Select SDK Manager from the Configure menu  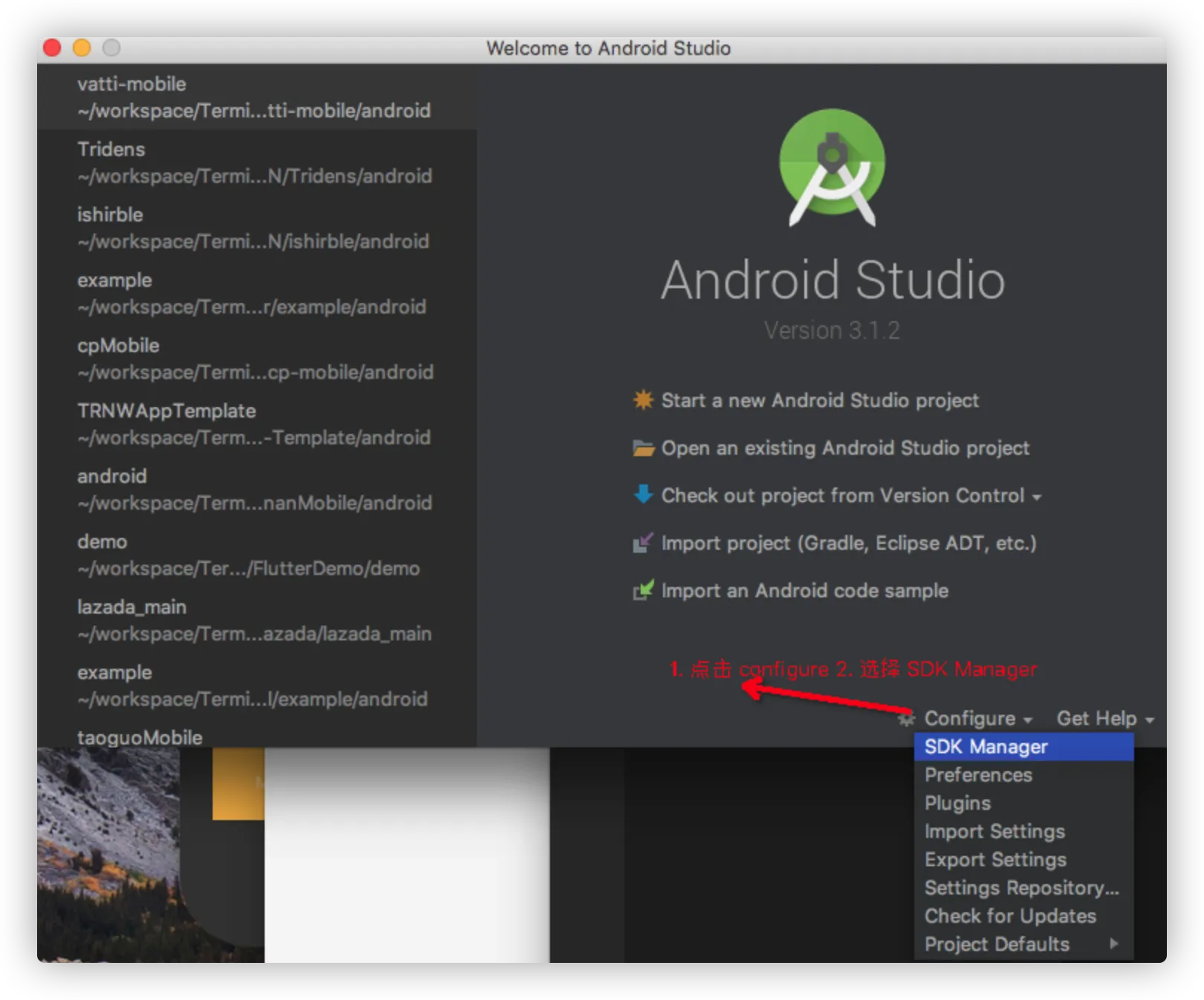[985, 747]
